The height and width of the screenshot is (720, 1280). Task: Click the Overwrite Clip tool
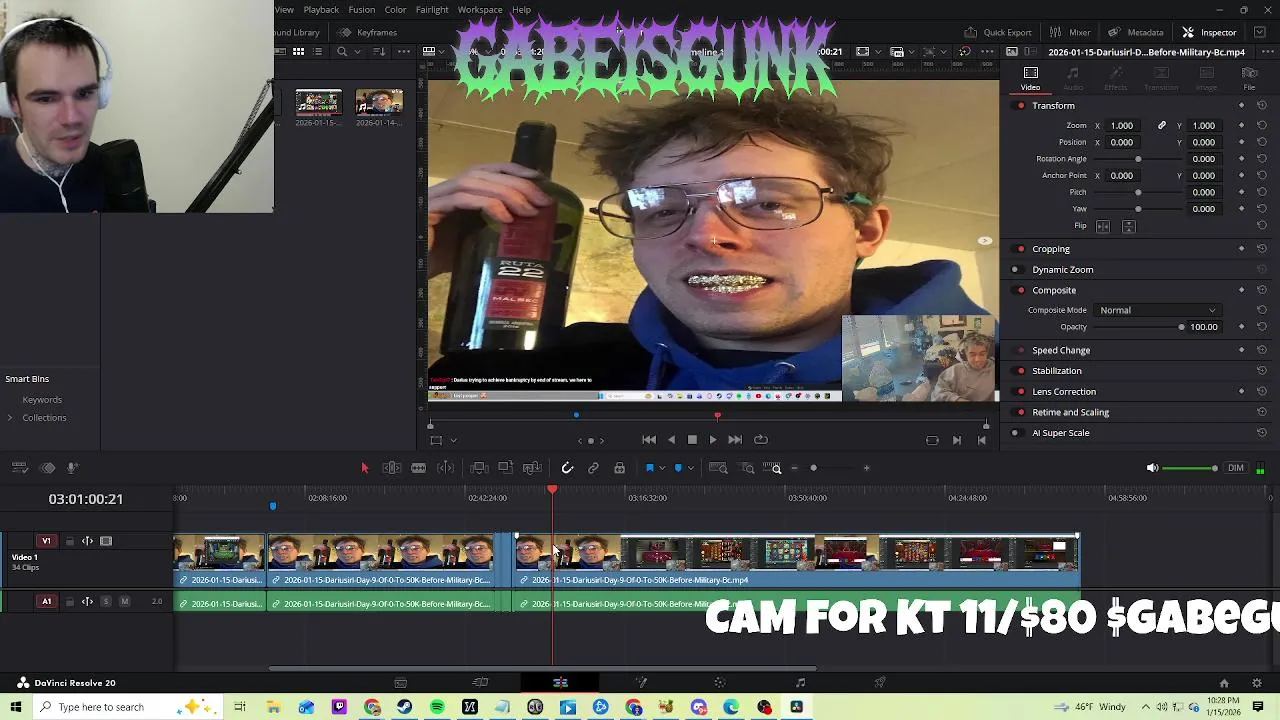pos(505,468)
